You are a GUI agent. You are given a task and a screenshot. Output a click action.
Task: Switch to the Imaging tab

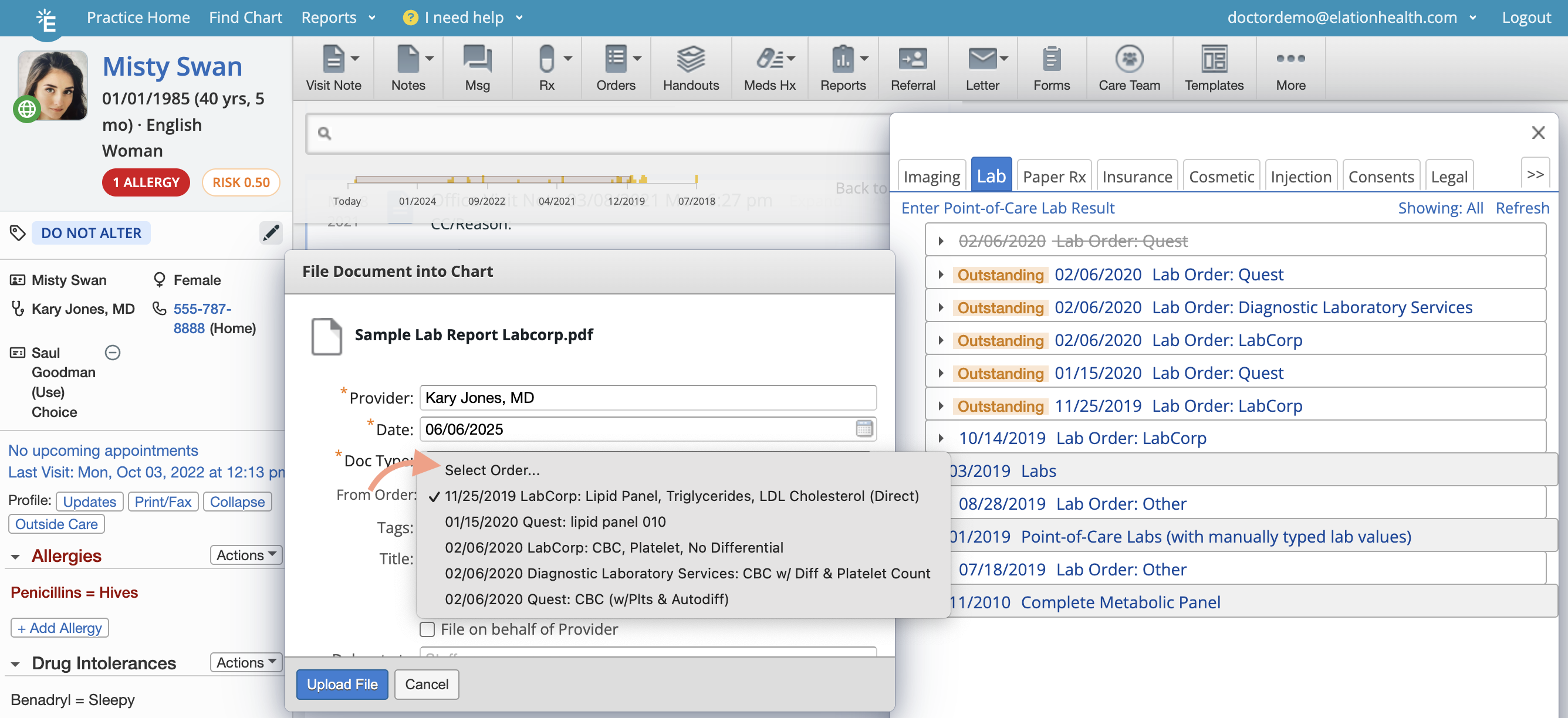click(931, 176)
